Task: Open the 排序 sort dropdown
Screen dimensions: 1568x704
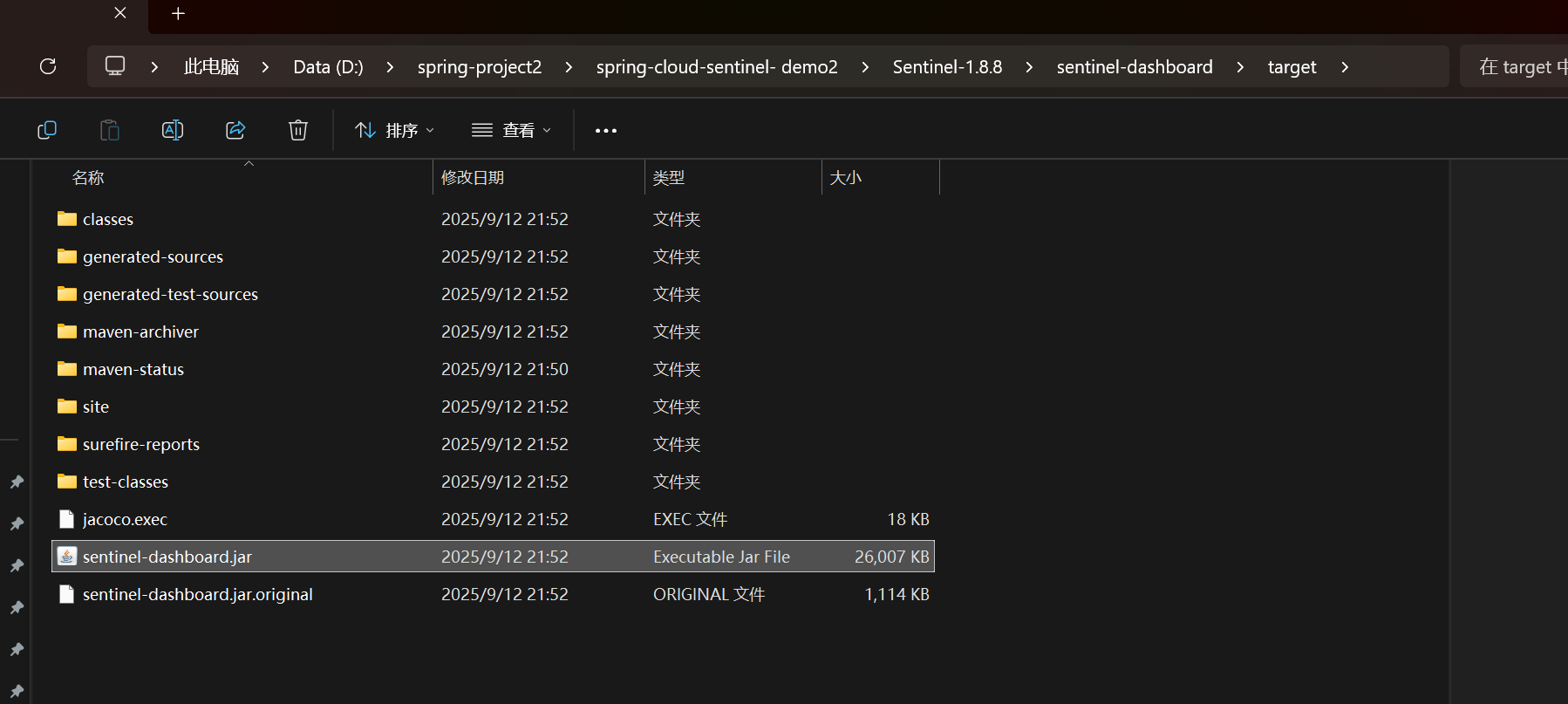Action: 394,130
